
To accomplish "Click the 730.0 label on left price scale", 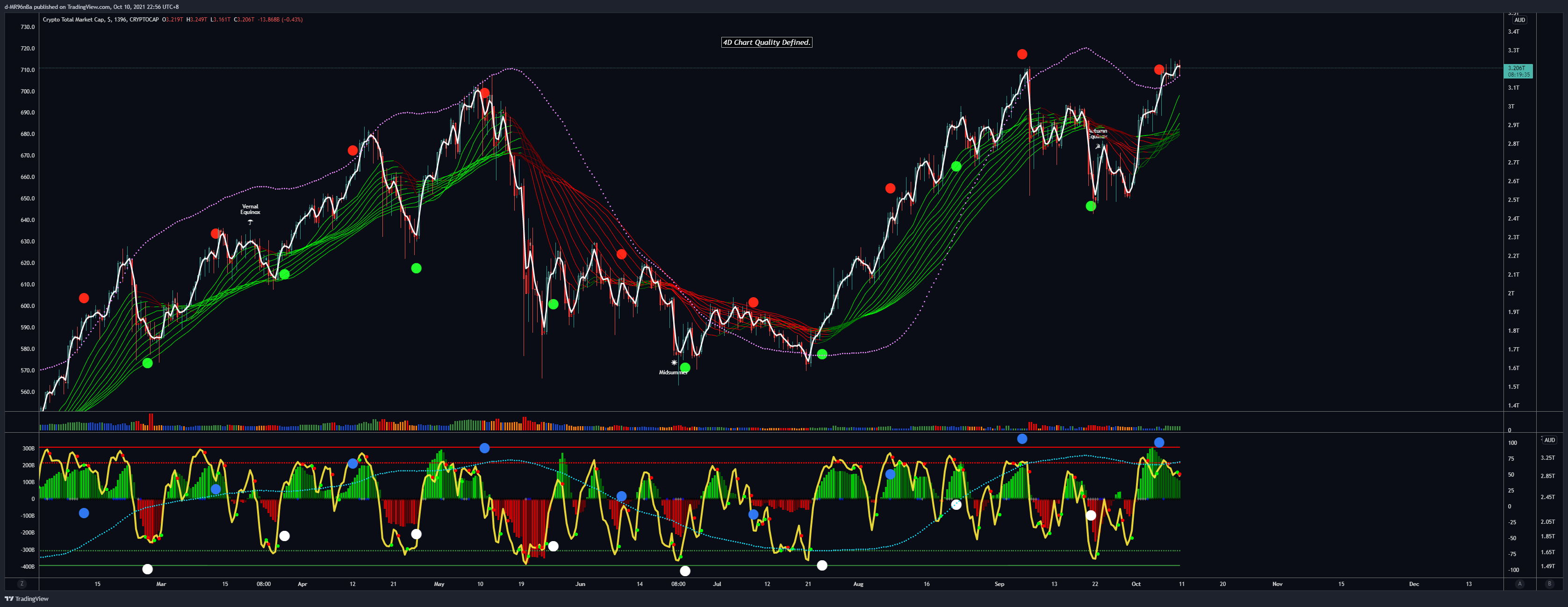I will (28, 27).
